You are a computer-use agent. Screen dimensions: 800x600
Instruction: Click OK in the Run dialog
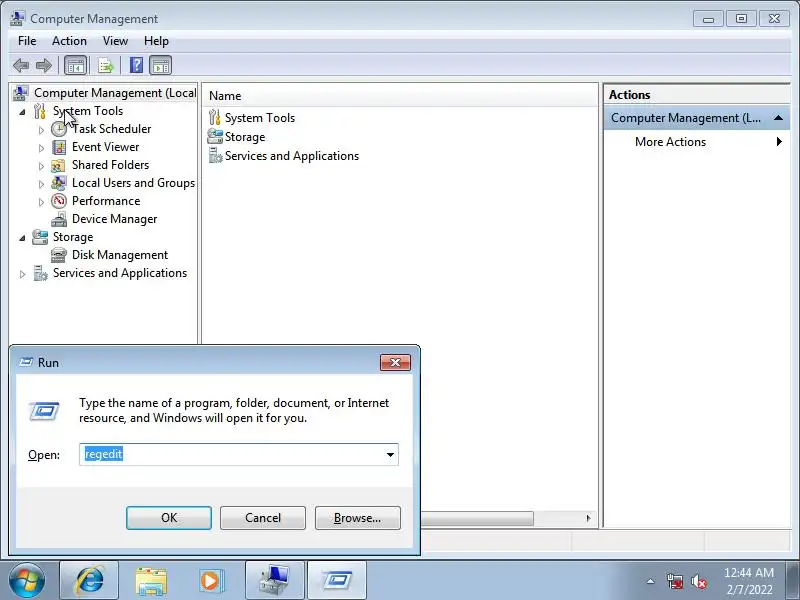(169, 518)
